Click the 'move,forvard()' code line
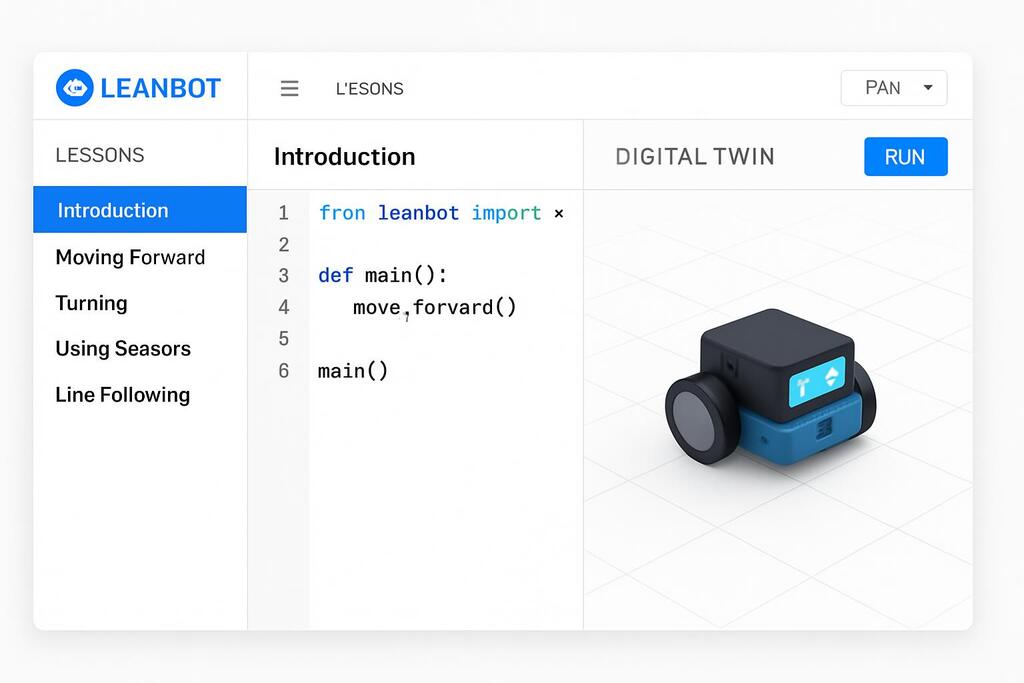Viewport: 1024px width, 683px height. 434,307
